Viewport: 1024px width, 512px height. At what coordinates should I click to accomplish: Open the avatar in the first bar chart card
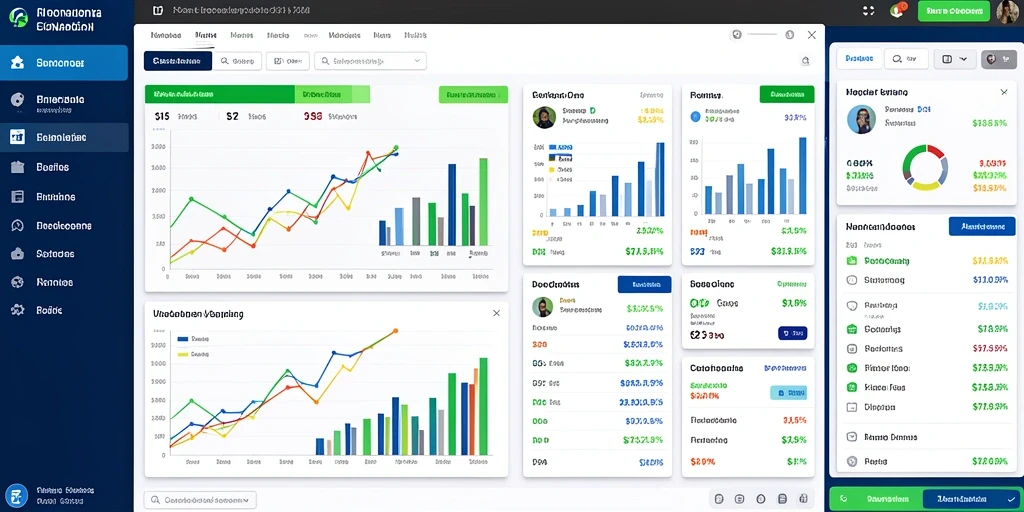point(544,118)
